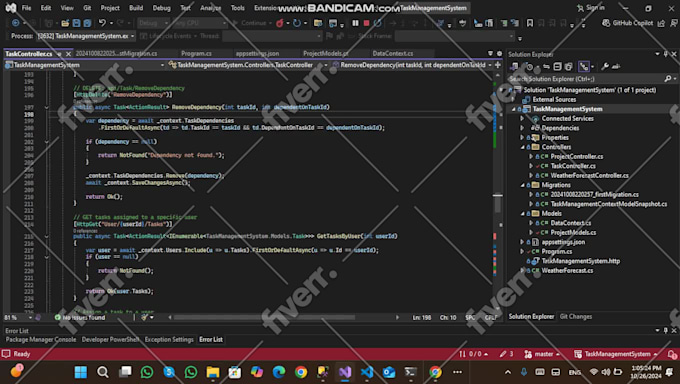Click the bookmark toggle icon in toolbar
680x384 pixels.
point(530,23)
